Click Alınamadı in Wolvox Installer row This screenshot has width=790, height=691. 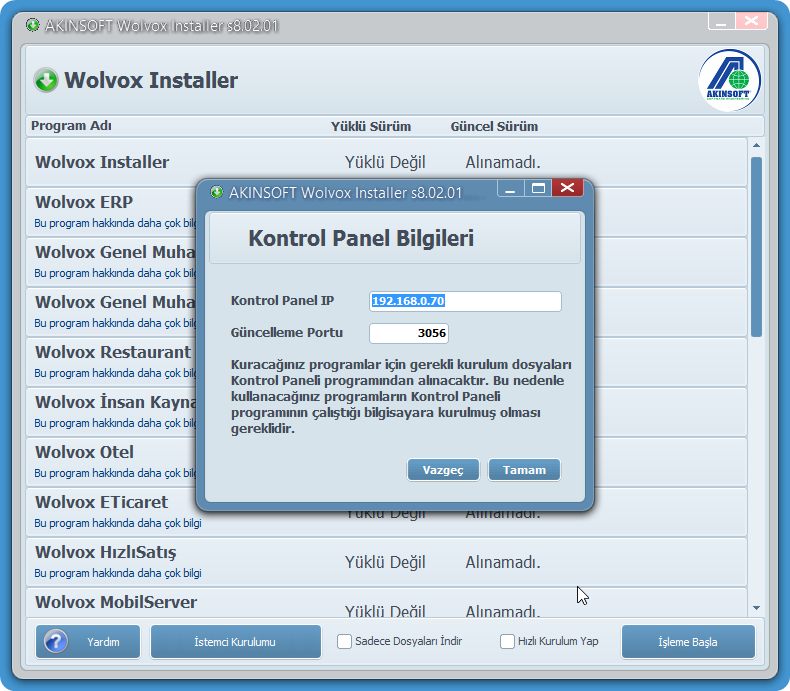(502, 163)
